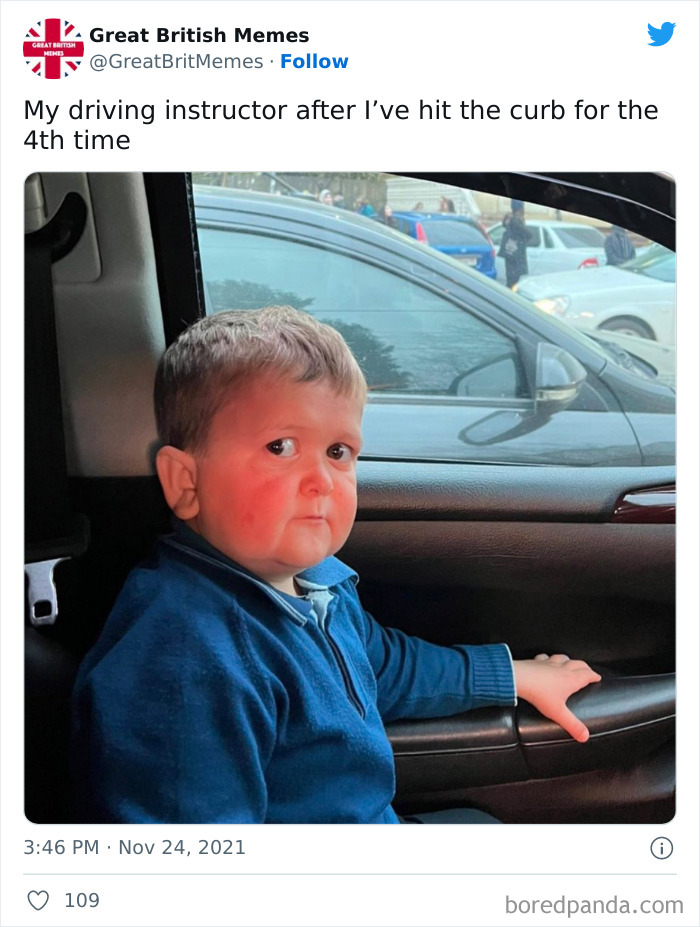Open the tweet information circle icon
The image size is (700, 927).
tap(661, 848)
